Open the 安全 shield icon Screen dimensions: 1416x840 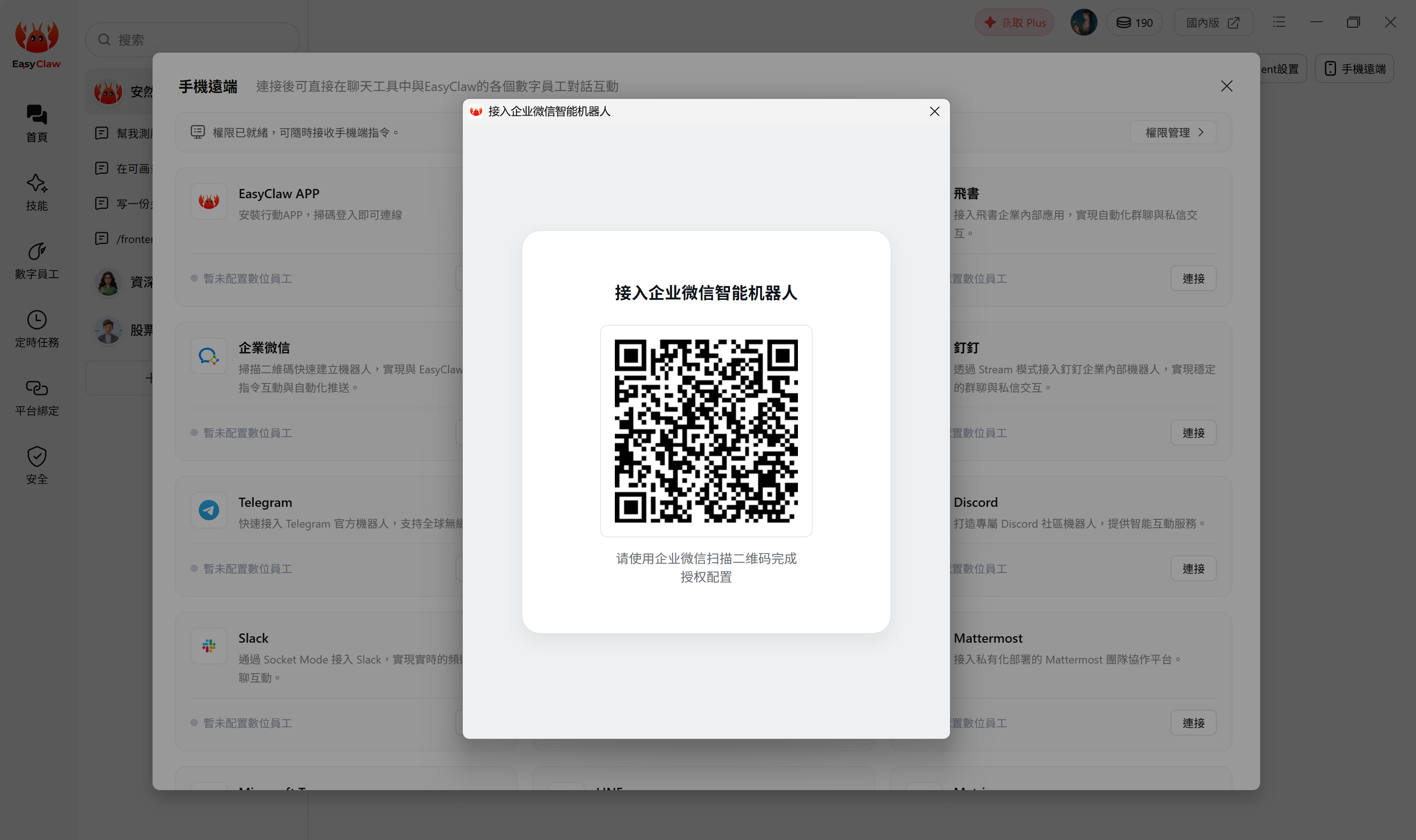coord(37,457)
